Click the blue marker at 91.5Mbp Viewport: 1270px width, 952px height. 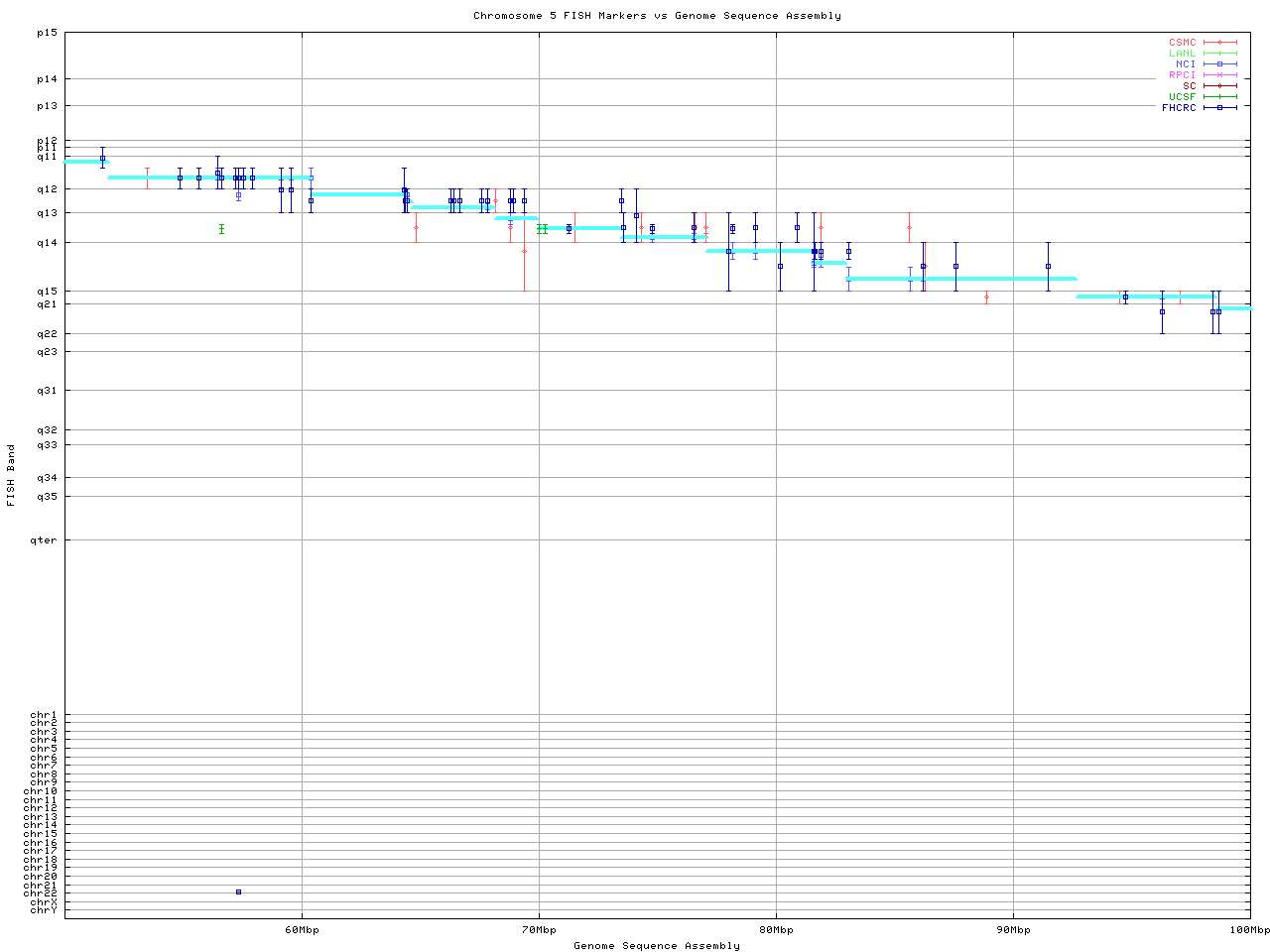pos(1048,266)
